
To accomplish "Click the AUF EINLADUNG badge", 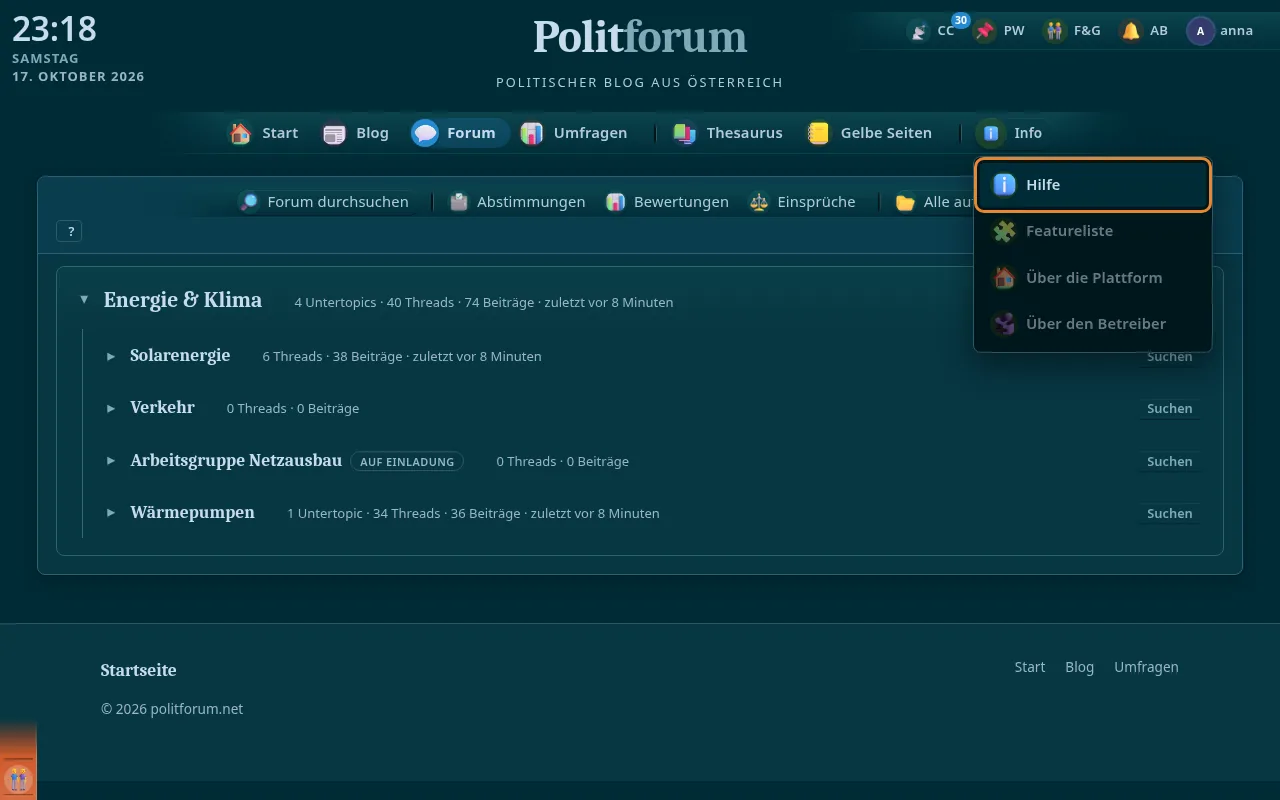I will click(407, 461).
